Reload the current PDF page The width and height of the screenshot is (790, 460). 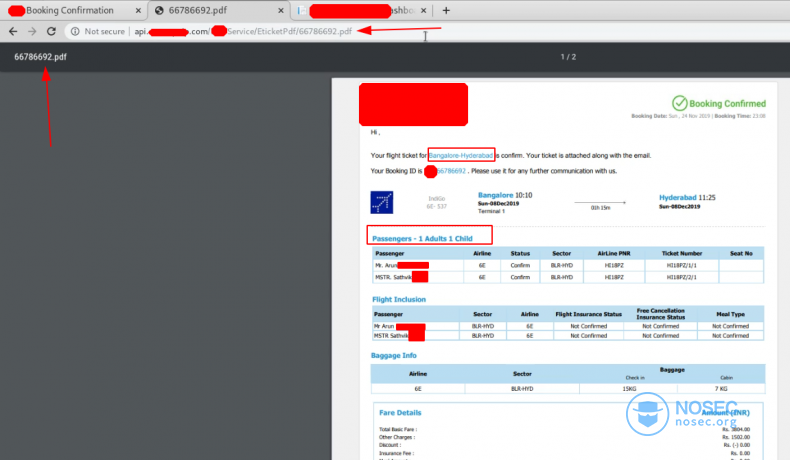(x=51, y=31)
